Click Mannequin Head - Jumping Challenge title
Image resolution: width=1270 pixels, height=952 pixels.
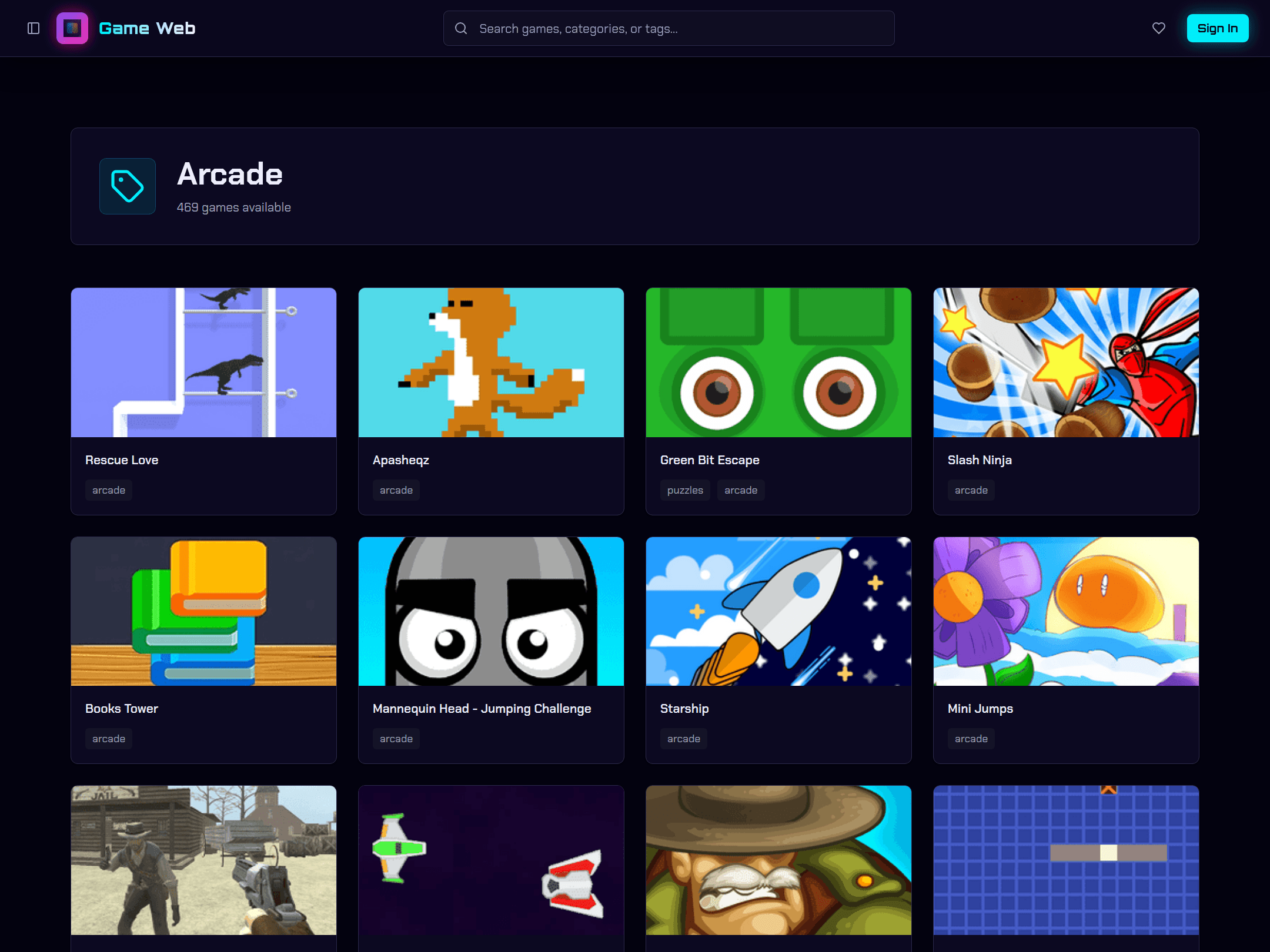tap(482, 709)
